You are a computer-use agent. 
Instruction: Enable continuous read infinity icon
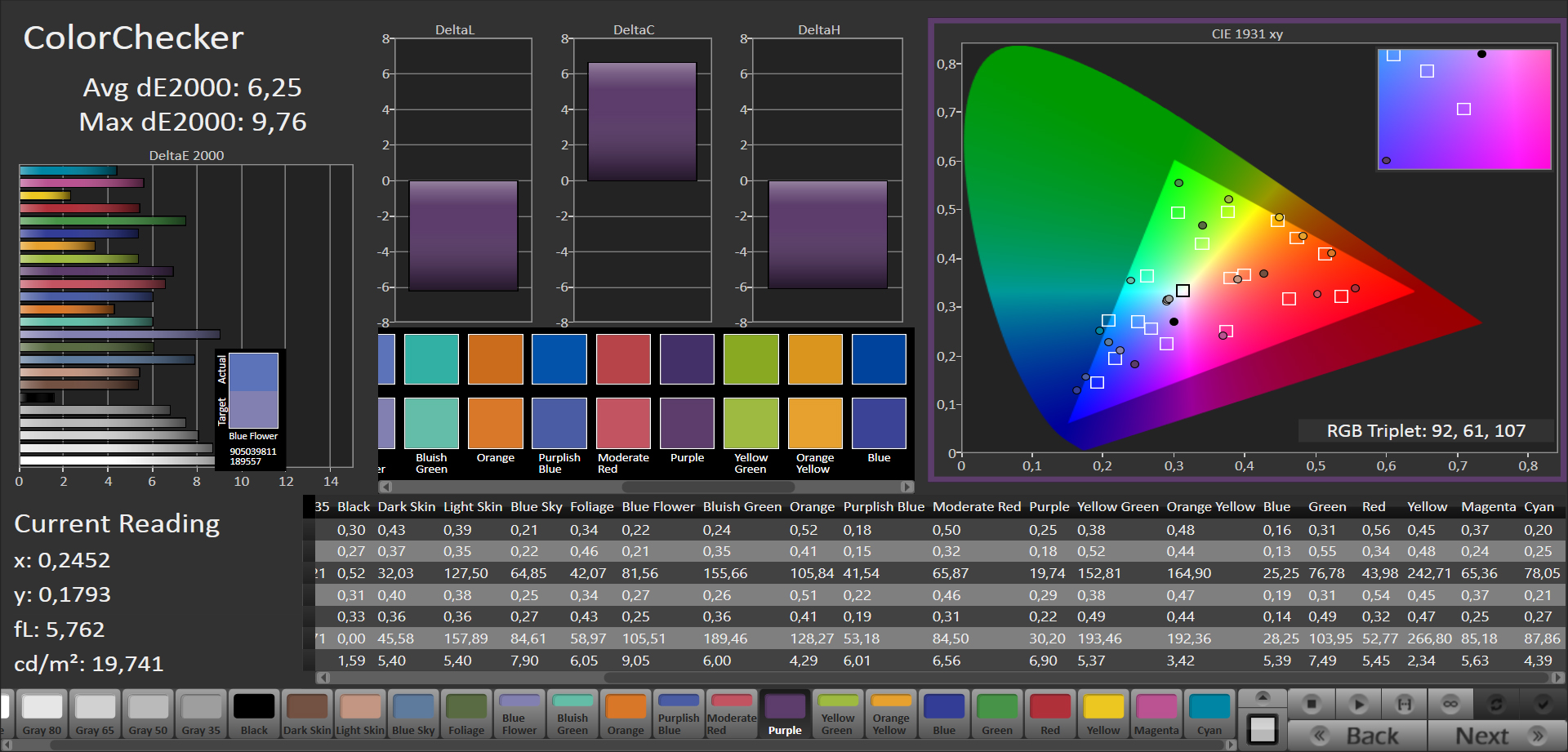point(1450,704)
